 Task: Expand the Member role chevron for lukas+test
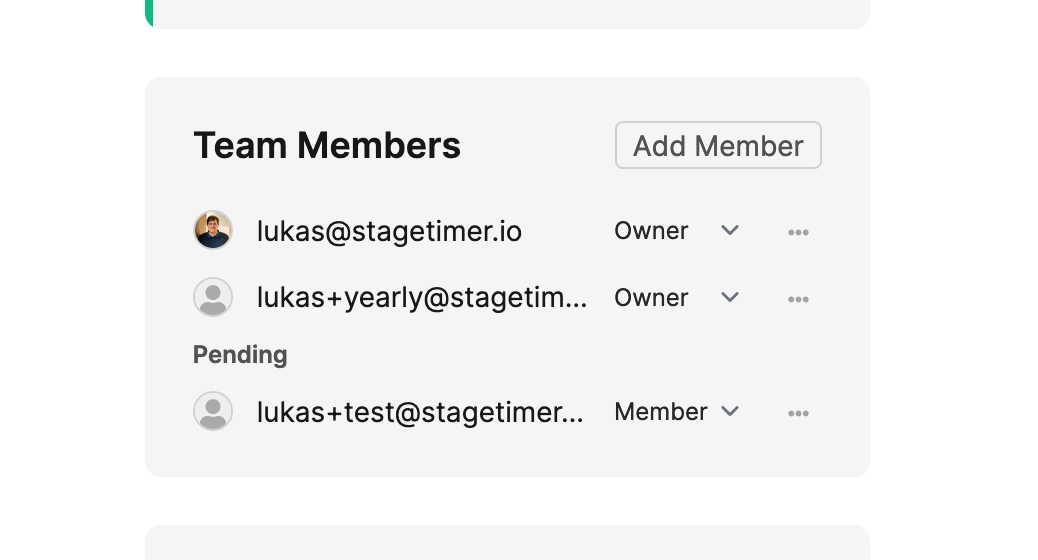(730, 412)
